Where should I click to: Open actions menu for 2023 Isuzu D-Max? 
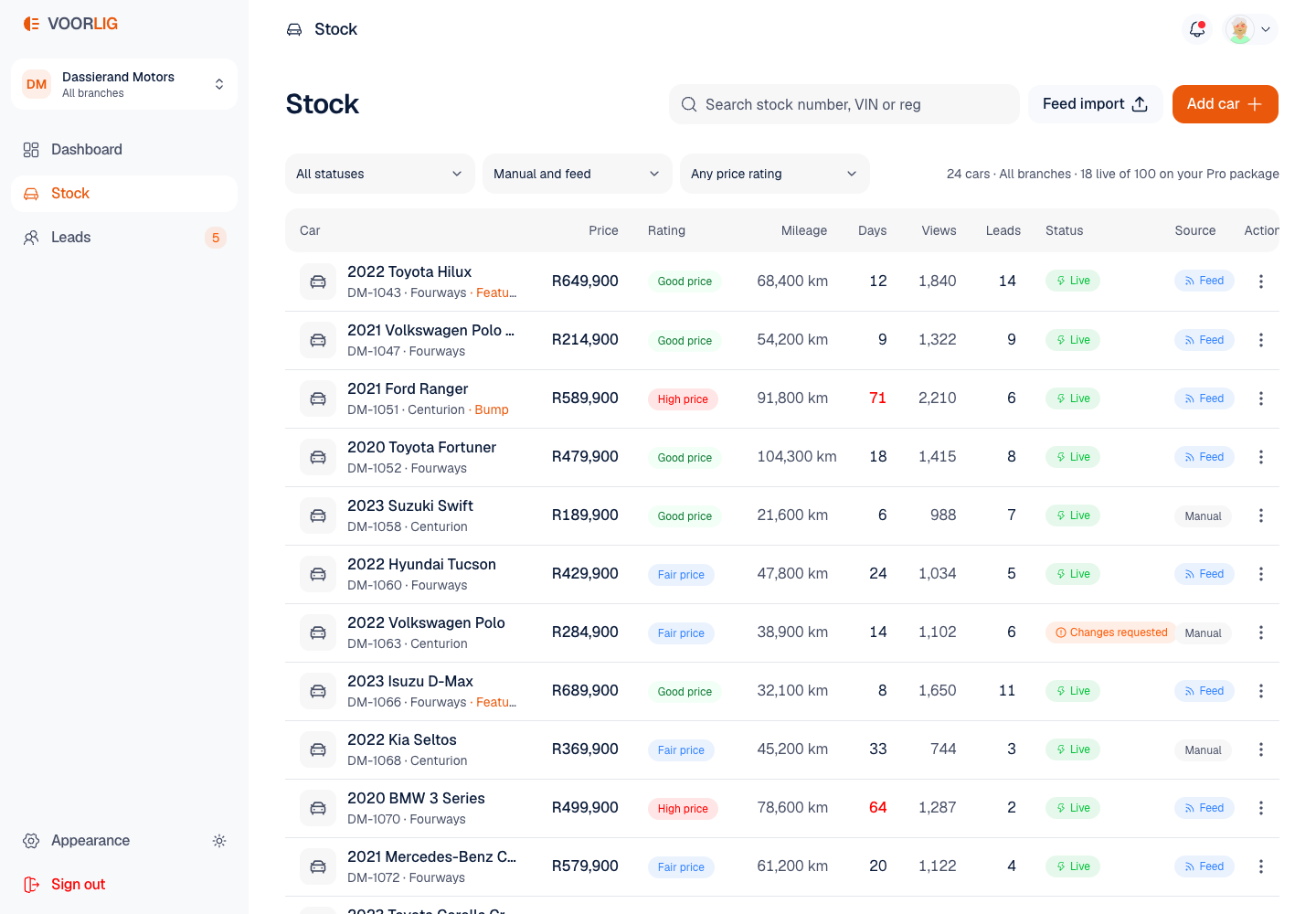pyautogui.click(x=1261, y=691)
